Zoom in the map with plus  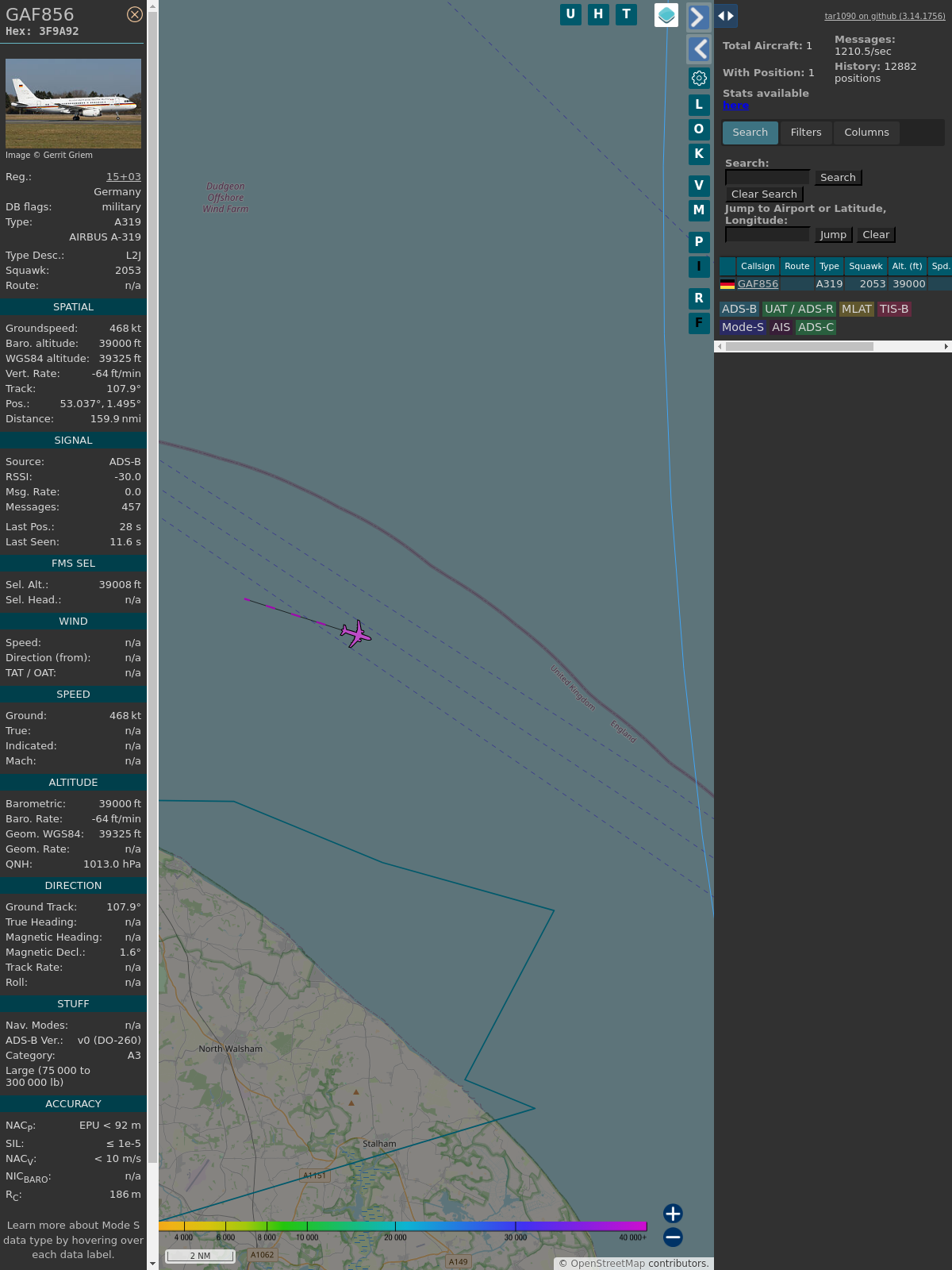click(x=673, y=1214)
